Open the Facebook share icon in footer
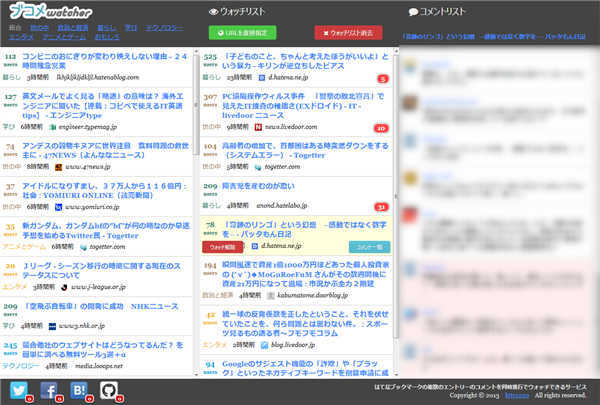 pos(49,390)
